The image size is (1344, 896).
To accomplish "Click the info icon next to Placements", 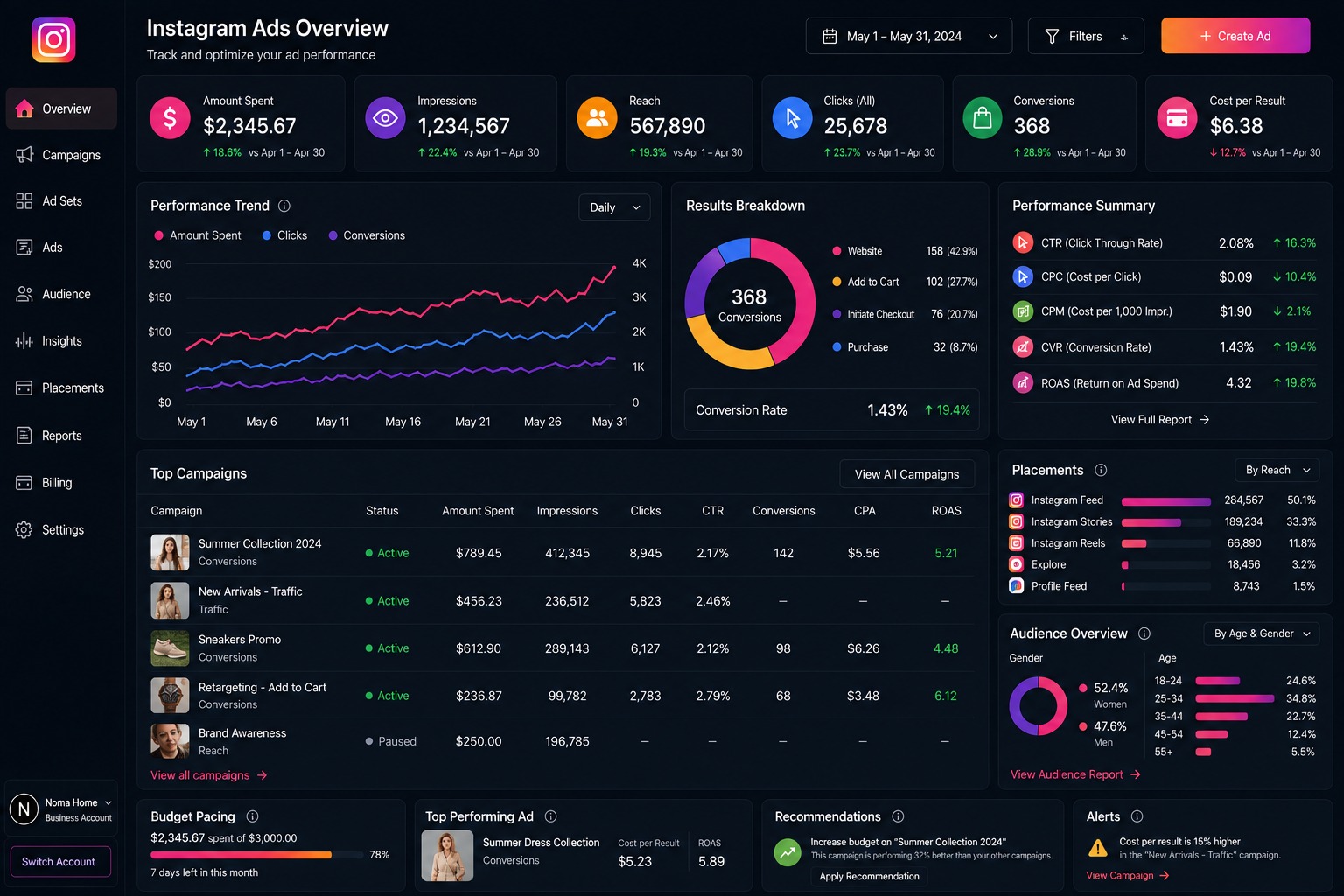I will (1101, 470).
